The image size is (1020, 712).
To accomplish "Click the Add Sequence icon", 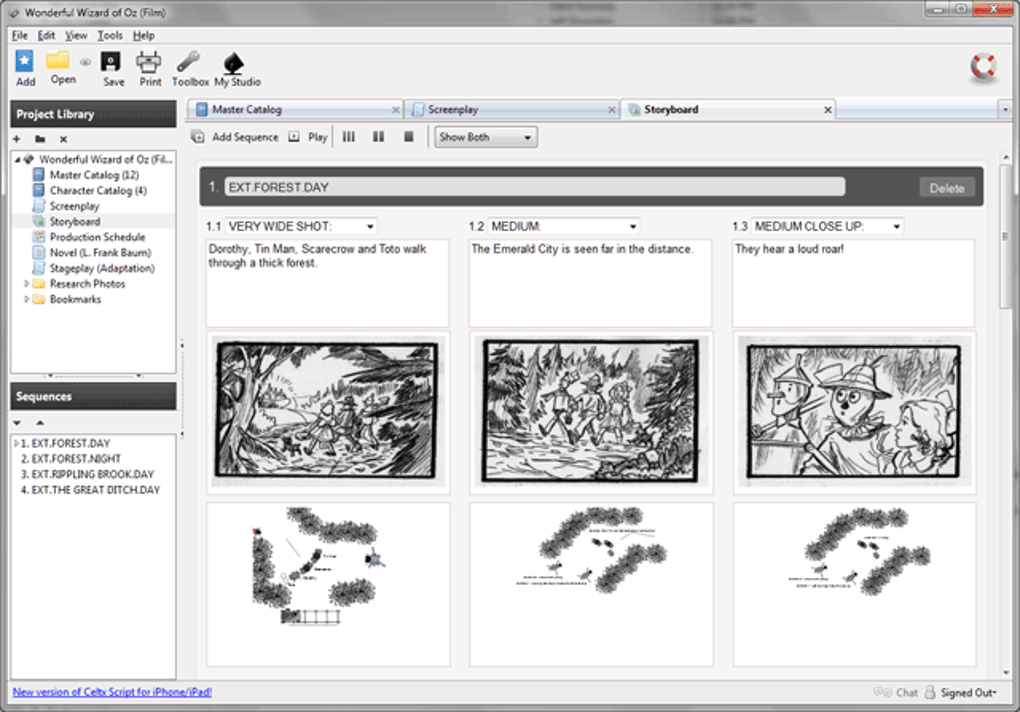I will [x=198, y=137].
